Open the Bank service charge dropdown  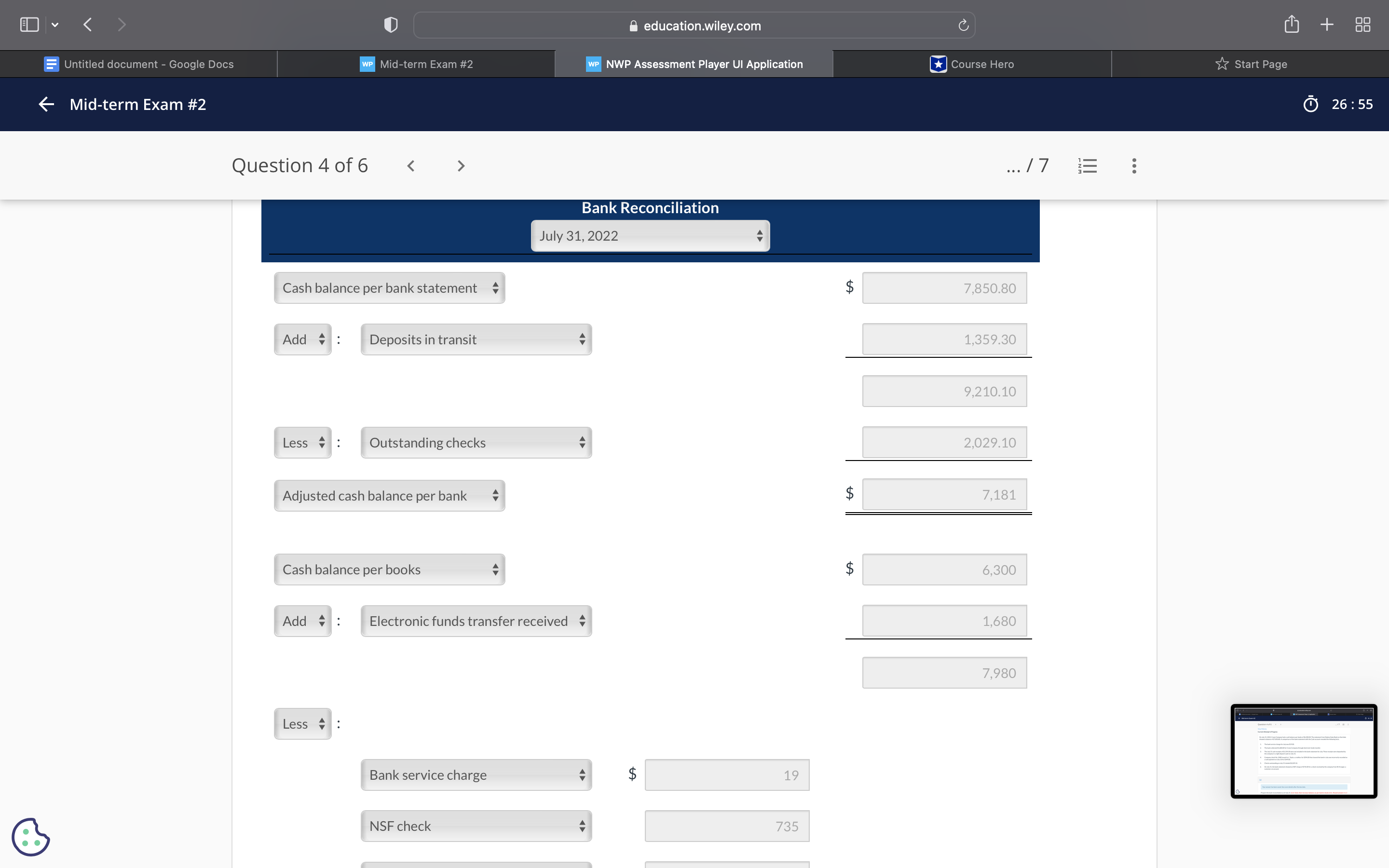[x=476, y=775]
